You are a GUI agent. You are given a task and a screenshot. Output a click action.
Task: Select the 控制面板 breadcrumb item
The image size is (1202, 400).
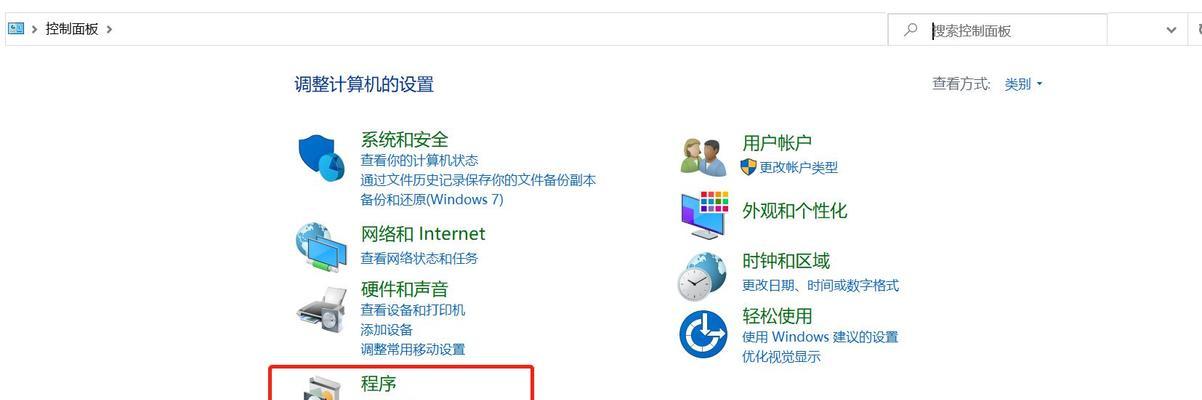(x=72, y=29)
